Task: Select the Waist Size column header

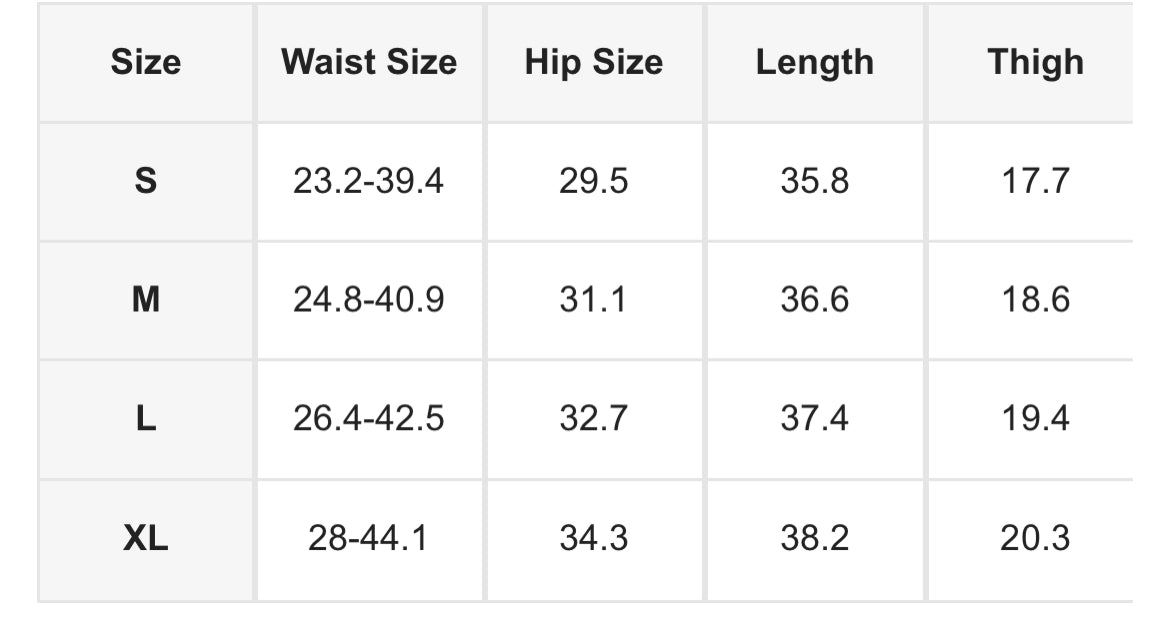Action: [x=369, y=62]
